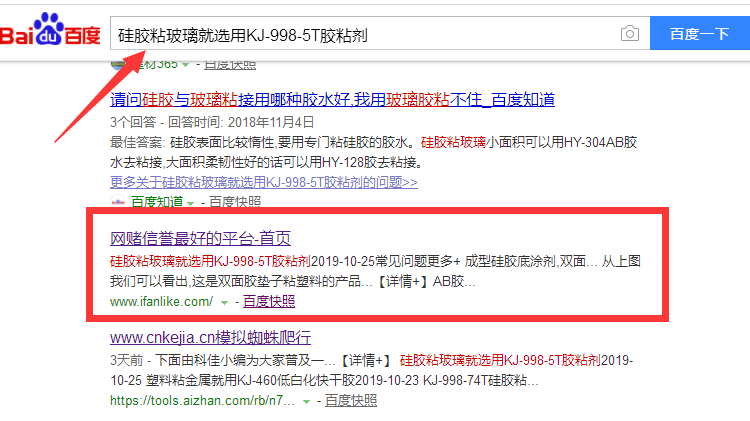Image resolution: width=750 pixels, height=421 pixels.
Task: Expand dropdown arrow beside 材365 source
Action: click(x=186, y=65)
